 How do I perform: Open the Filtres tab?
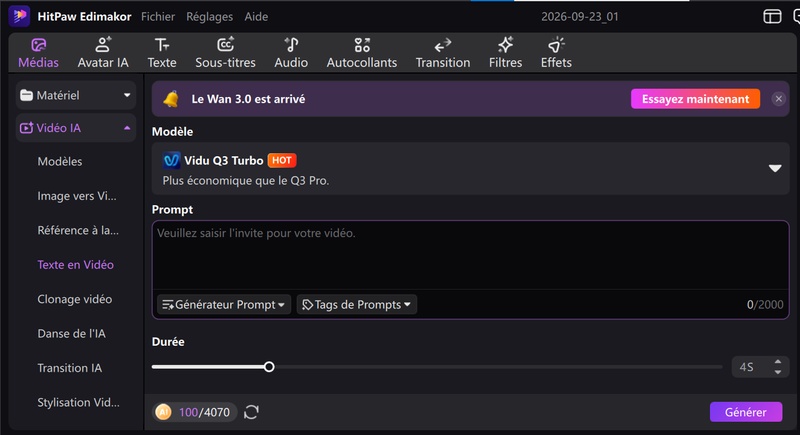point(505,53)
